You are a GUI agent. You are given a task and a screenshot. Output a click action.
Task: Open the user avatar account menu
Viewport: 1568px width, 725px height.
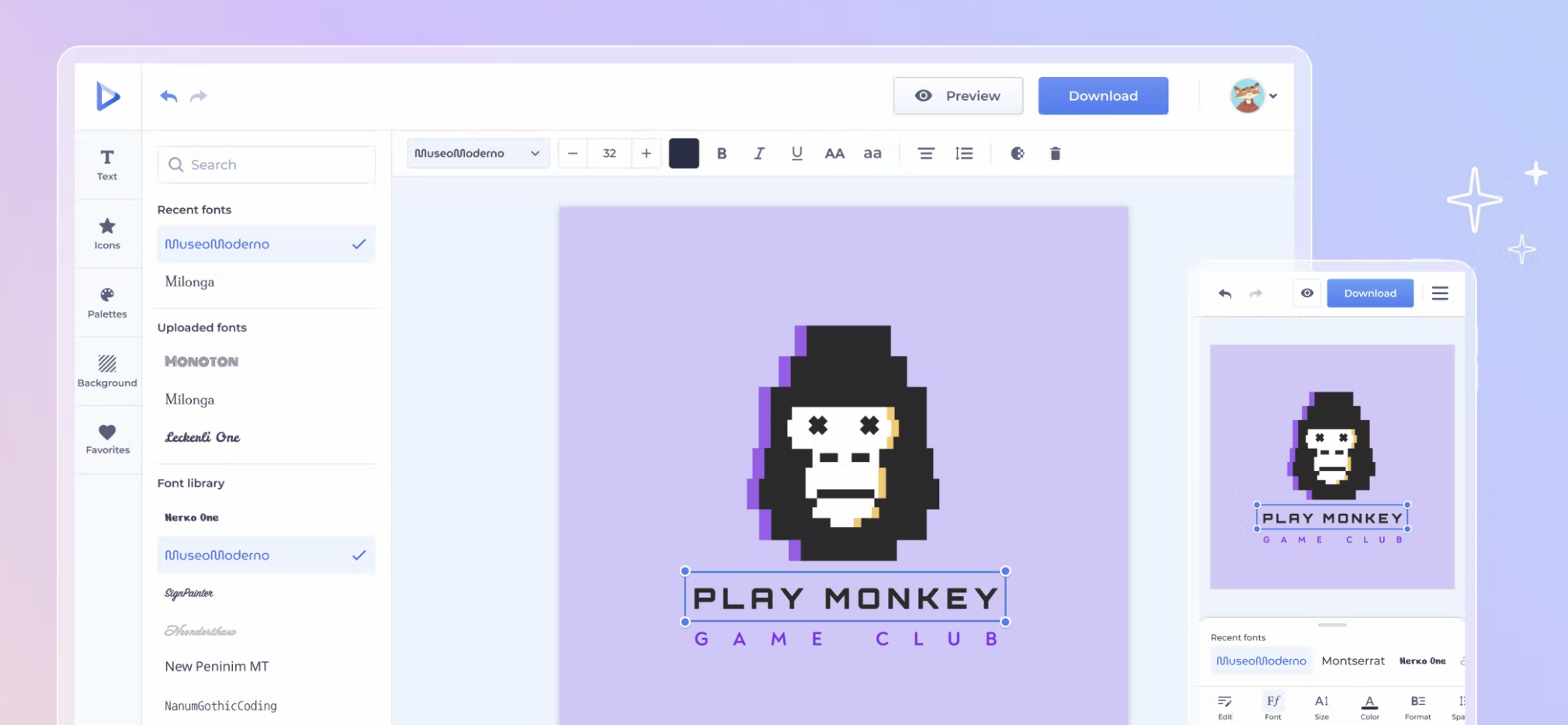pos(1254,96)
